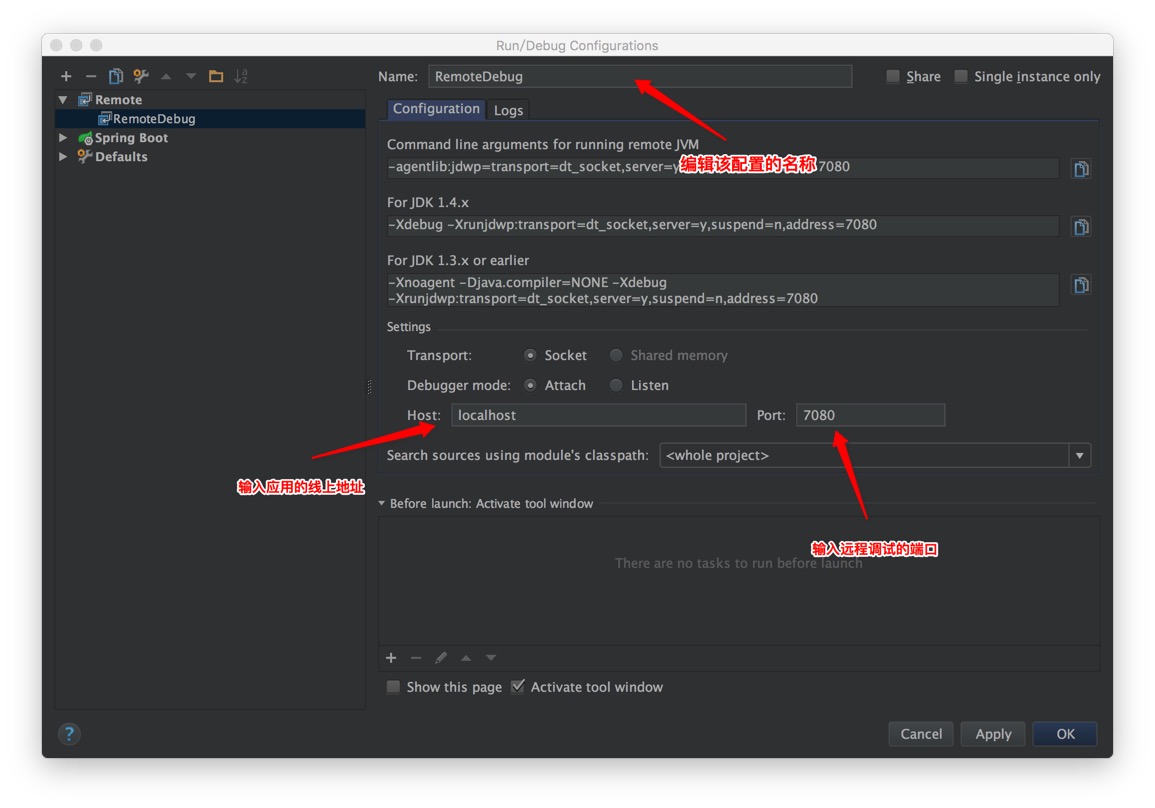This screenshot has width=1155, height=808.
Task: Copy the JDK 1.4.x arguments to clipboard
Action: tap(1081, 227)
